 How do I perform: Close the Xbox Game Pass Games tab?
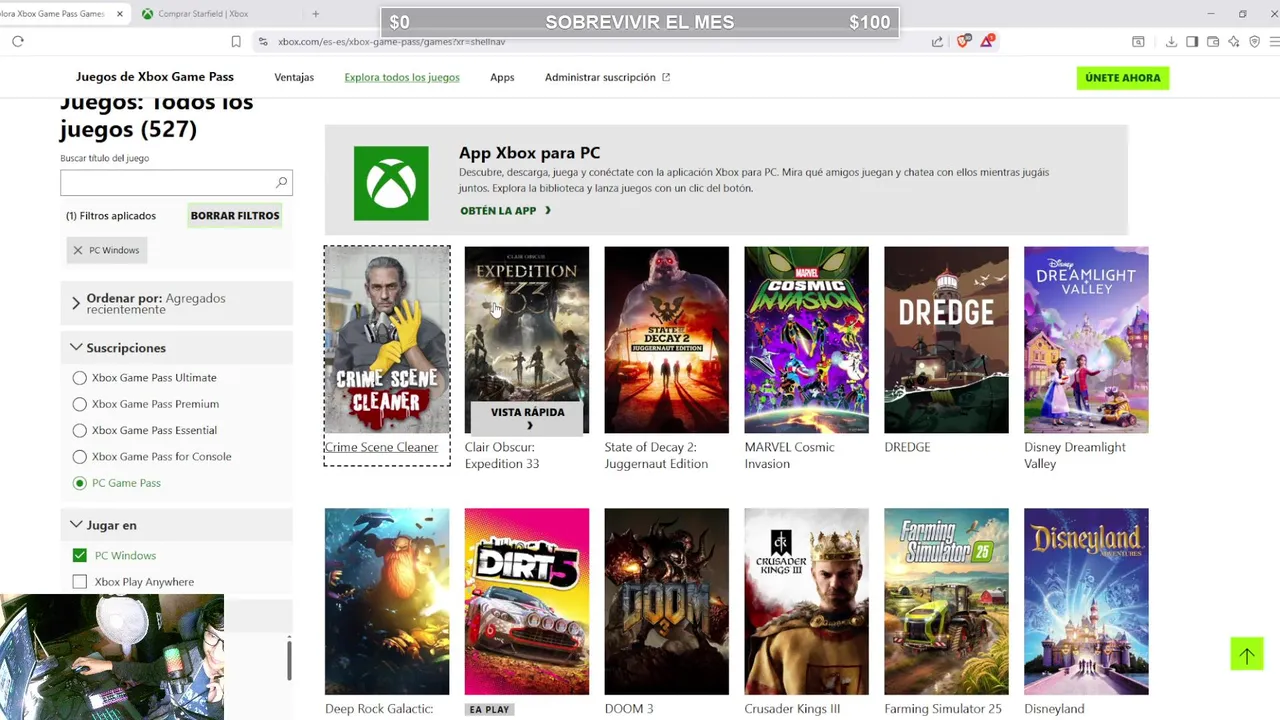point(120,14)
